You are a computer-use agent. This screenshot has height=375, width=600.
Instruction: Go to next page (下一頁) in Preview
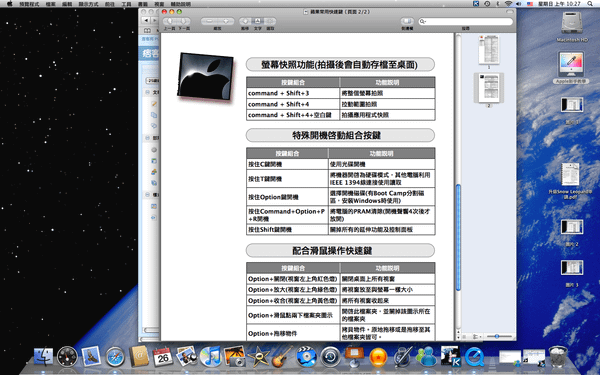tap(184, 21)
